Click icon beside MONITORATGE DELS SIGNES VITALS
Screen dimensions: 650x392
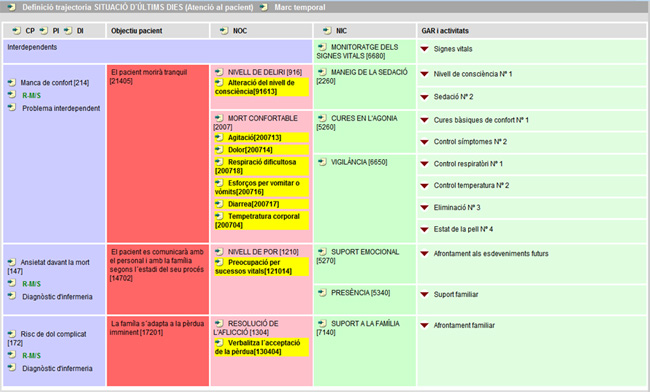(322, 47)
